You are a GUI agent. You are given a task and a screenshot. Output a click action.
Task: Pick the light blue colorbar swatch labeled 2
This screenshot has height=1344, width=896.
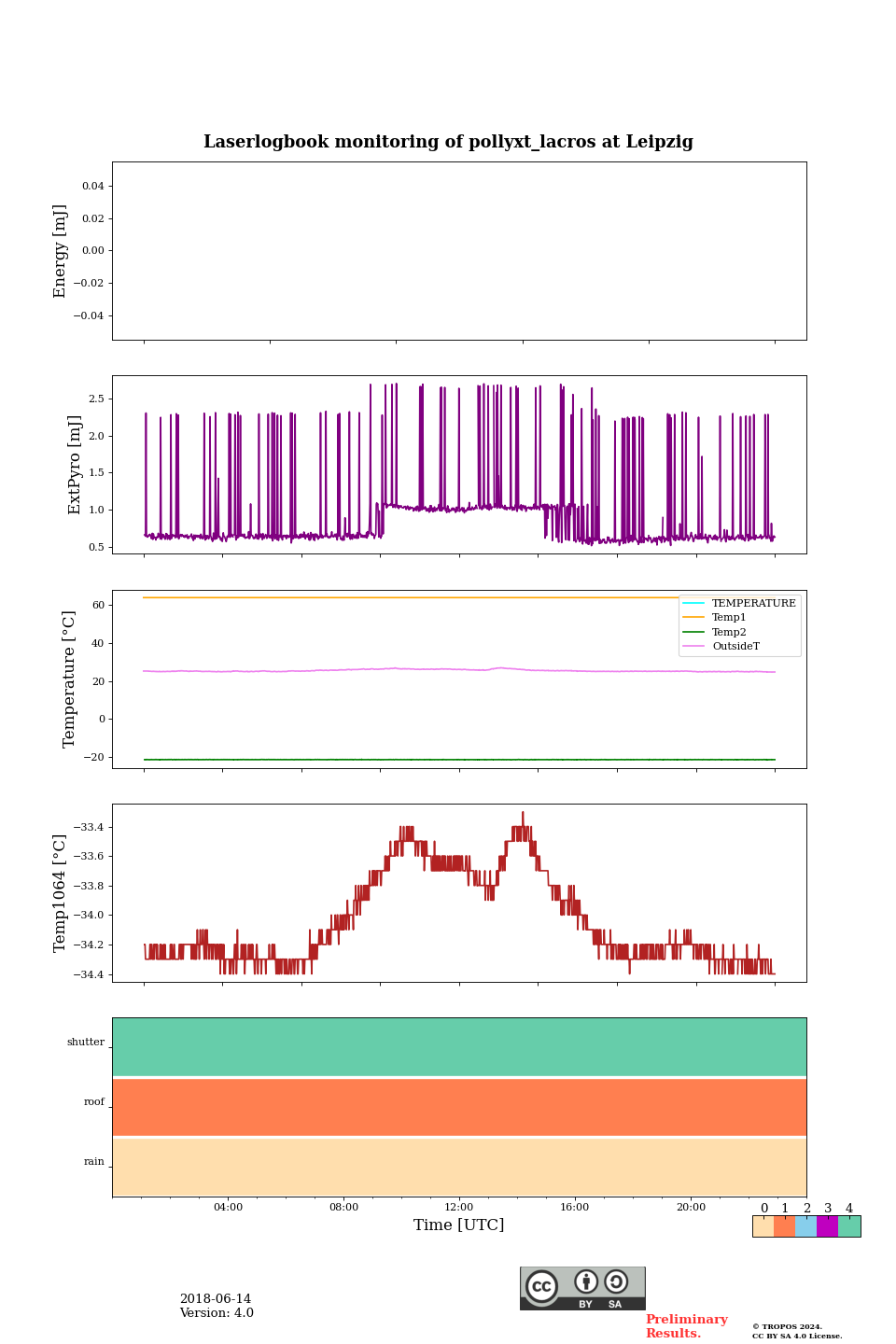806,1226
